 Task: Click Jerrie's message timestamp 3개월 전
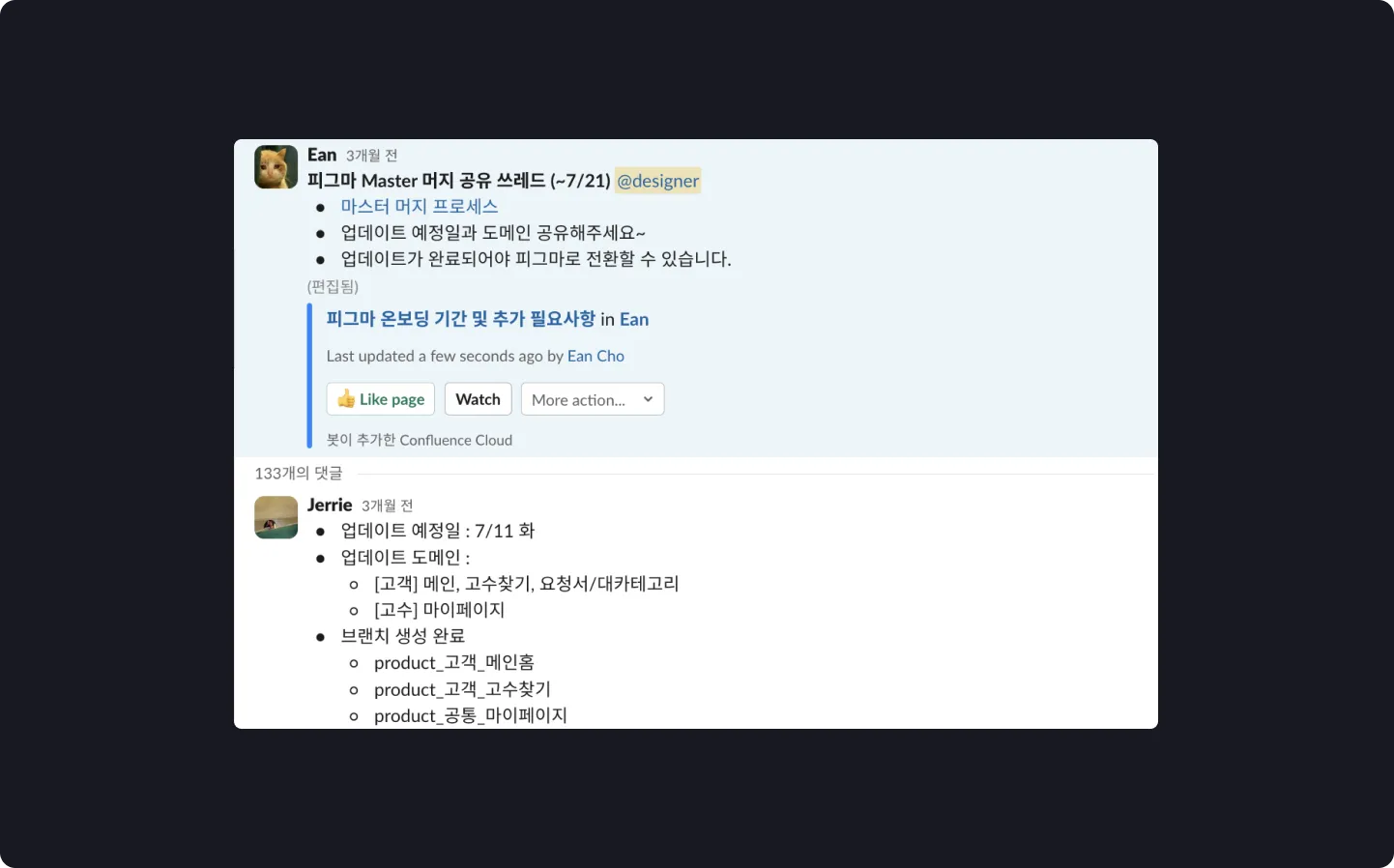387,506
